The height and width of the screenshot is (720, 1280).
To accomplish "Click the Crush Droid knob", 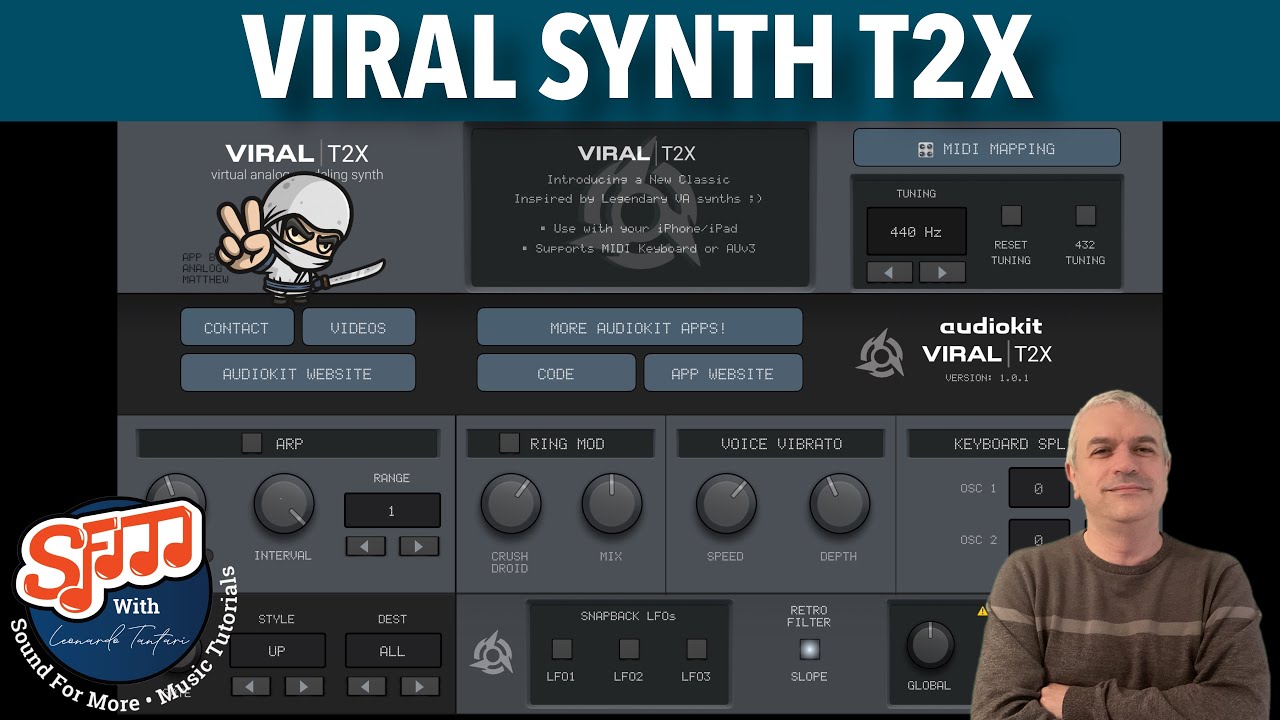I will pyautogui.click(x=511, y=504).
